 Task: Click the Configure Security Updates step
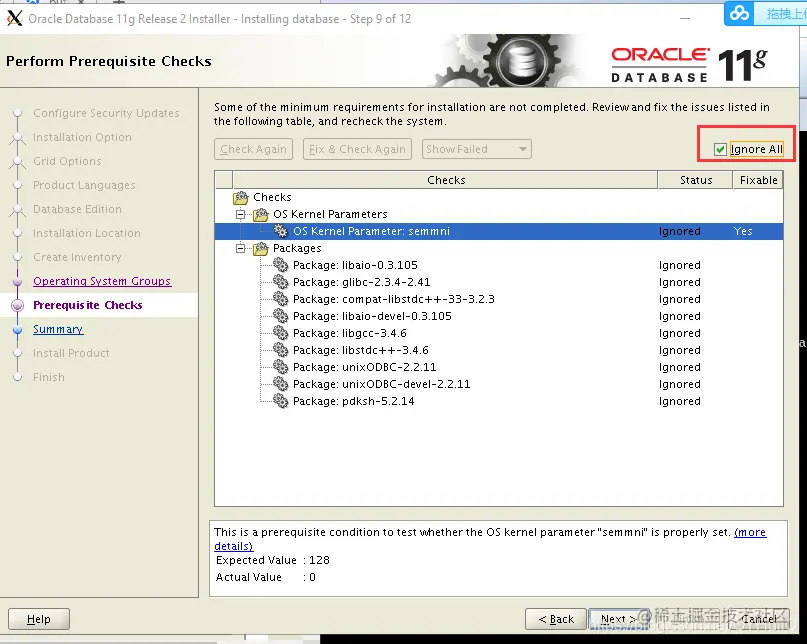[x=106, y=113]
